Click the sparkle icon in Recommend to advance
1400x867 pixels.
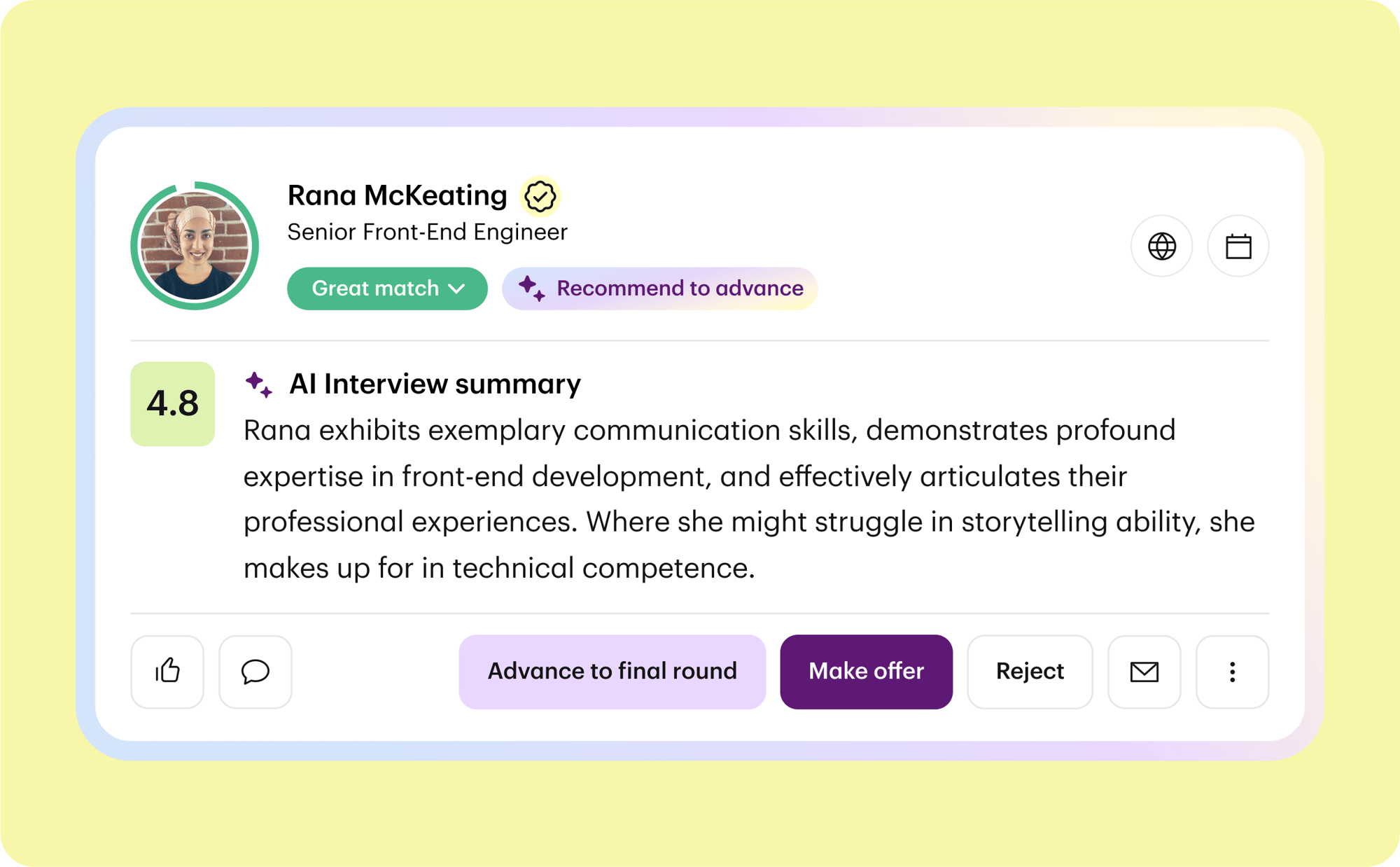[x=531, y=288]
